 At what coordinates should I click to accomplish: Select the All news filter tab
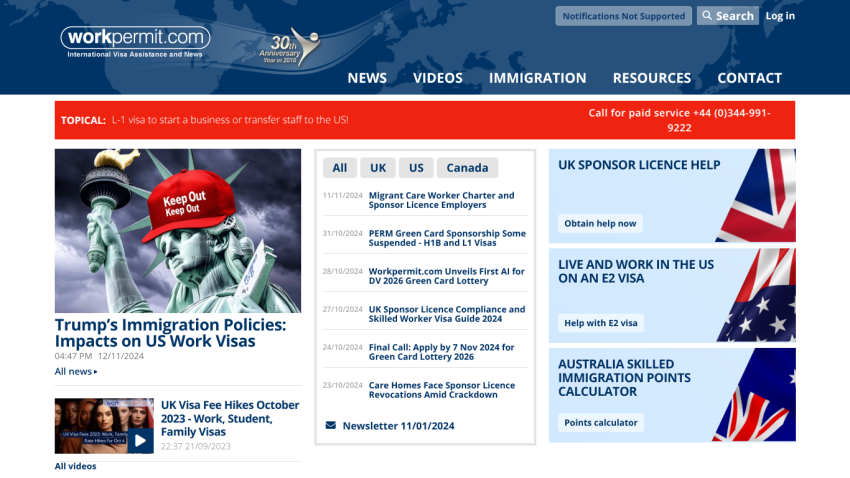340,168
